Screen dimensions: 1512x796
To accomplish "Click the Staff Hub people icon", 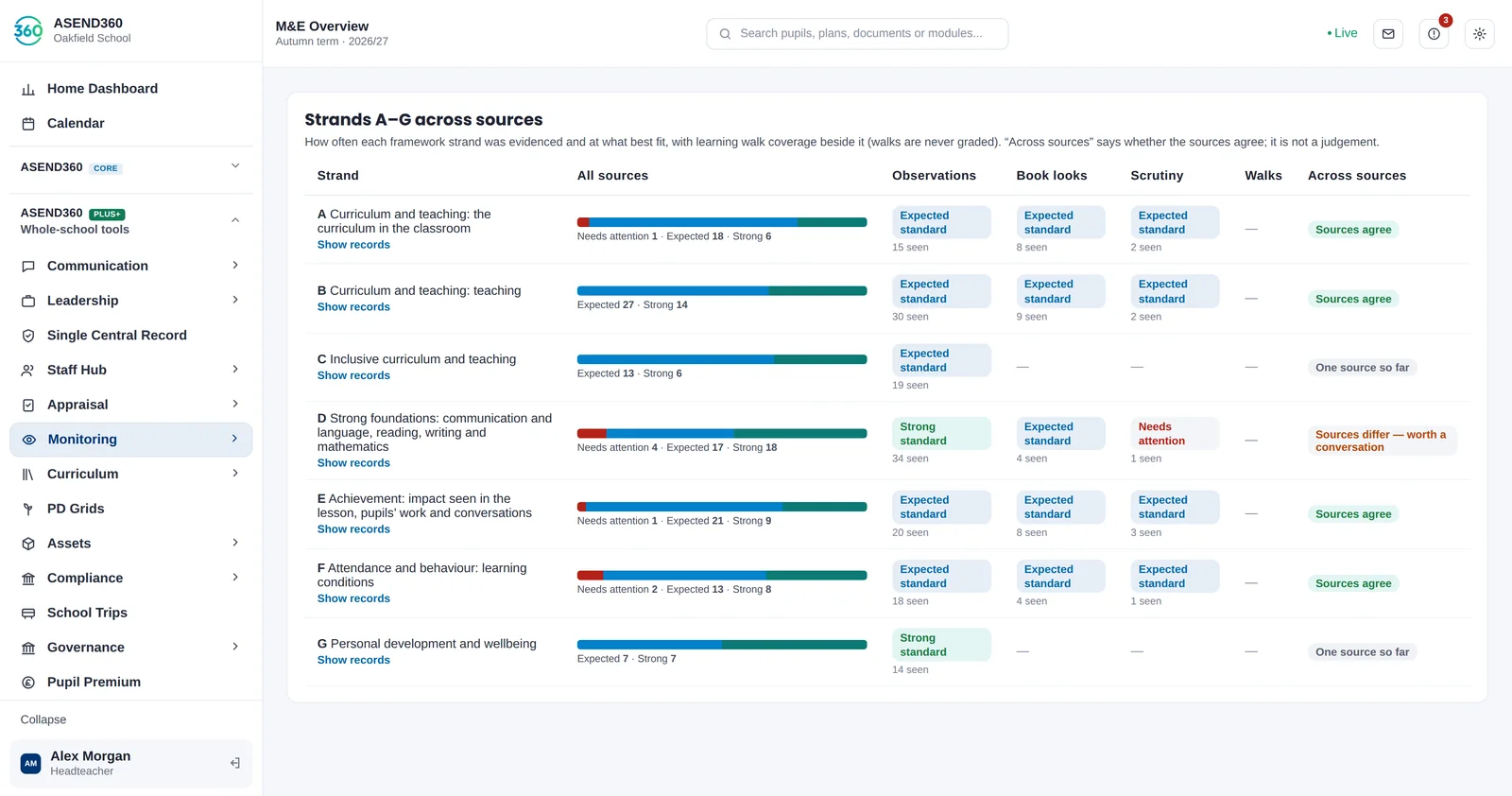I will [28, 371].
